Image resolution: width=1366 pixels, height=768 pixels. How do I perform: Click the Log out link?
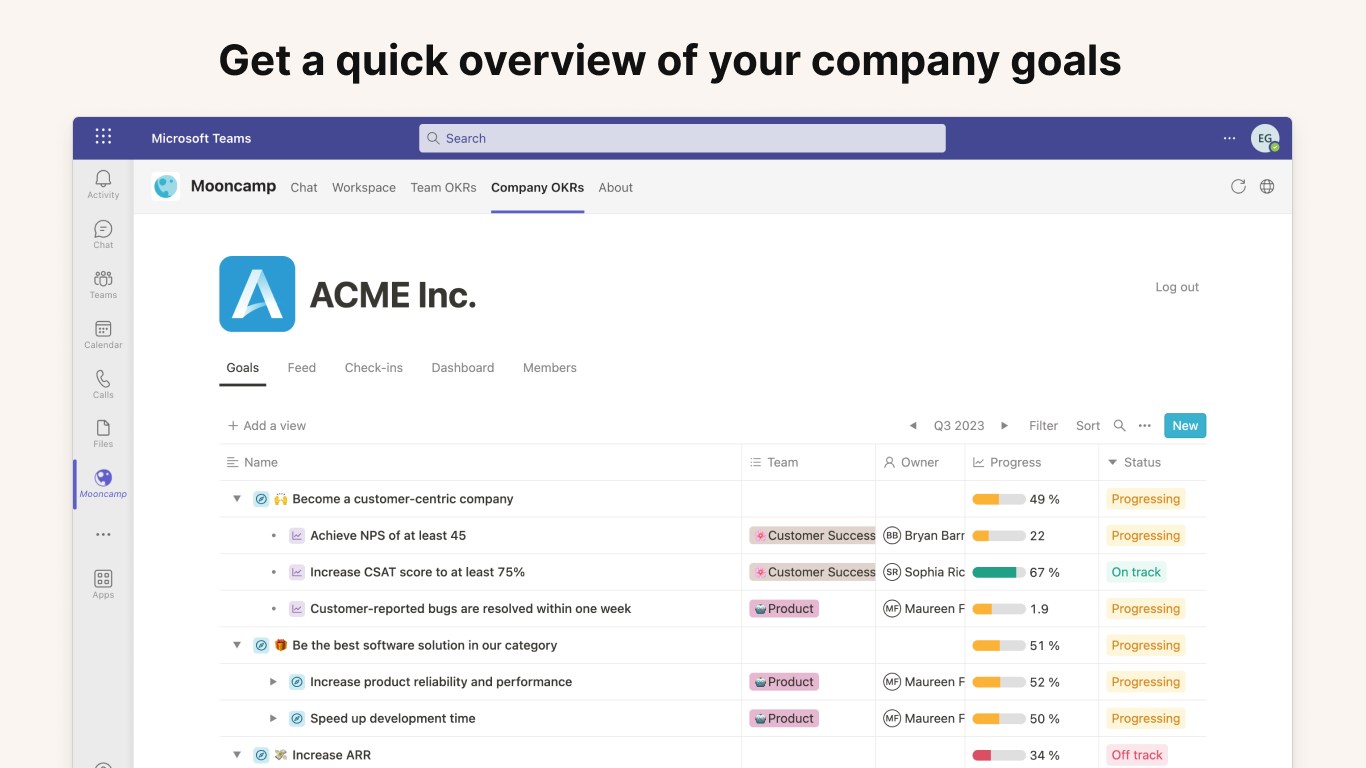tap(1177, 287)
